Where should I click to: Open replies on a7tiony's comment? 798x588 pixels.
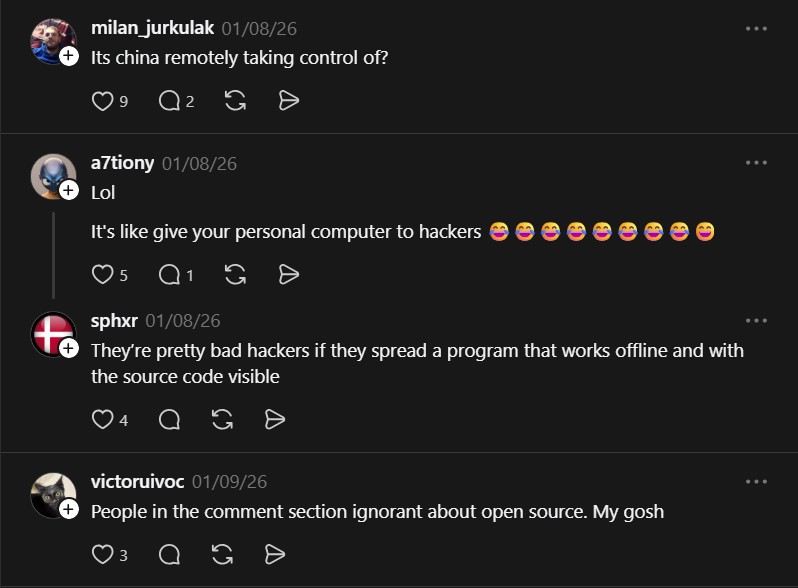click(x=169, y=274)
